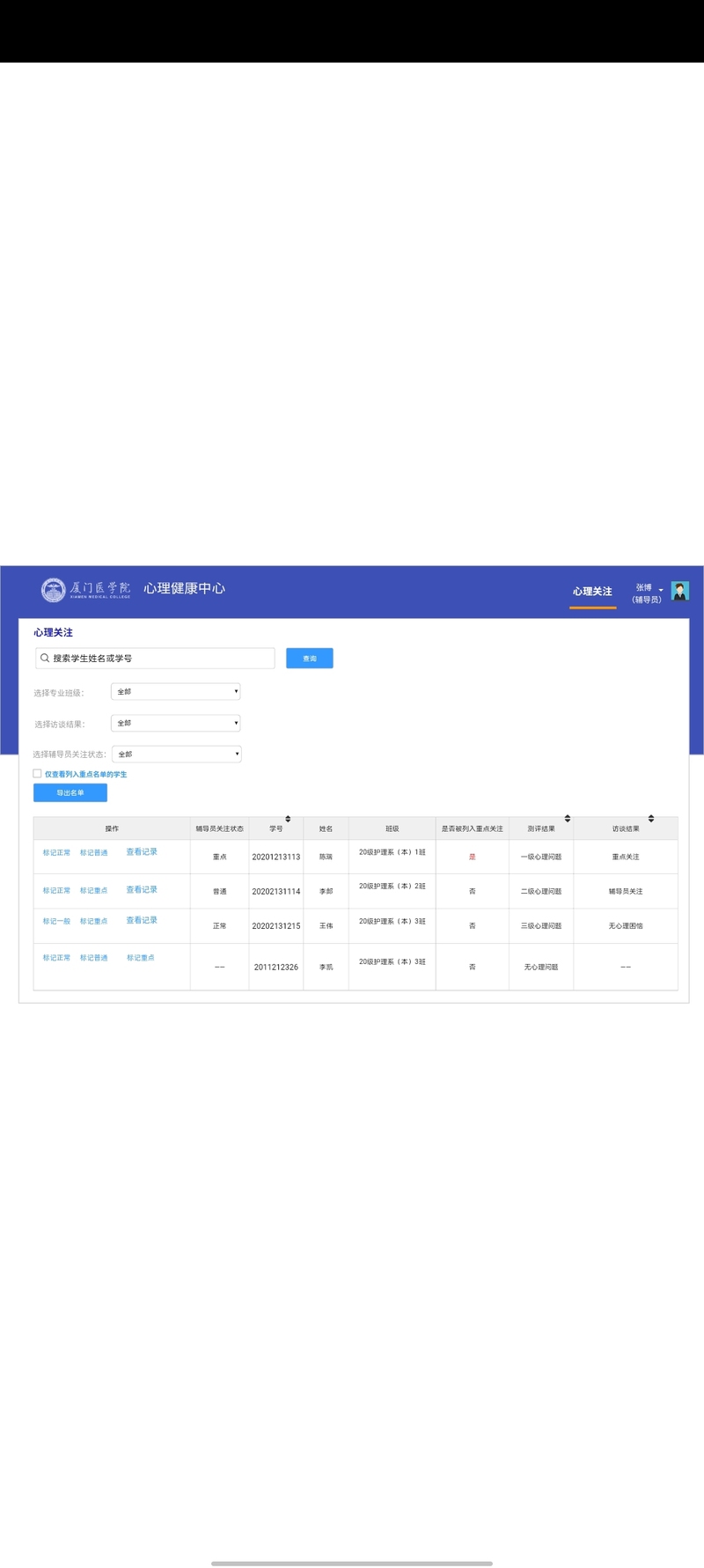704x1568 pixels.
Task: Click student number 2011212326
Action: click(276, 967)
